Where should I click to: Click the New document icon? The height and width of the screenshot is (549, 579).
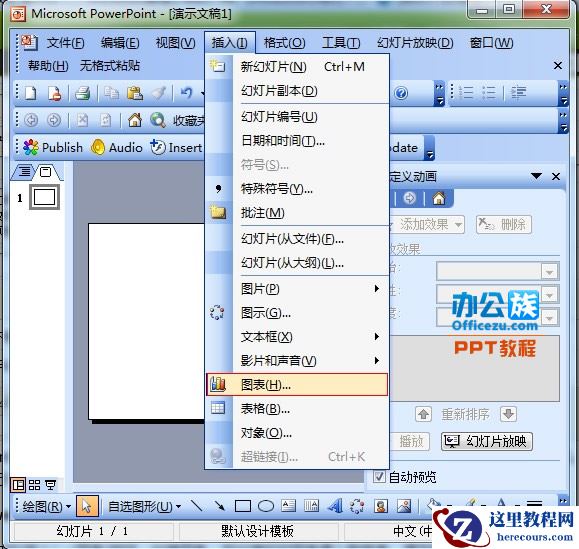tap(30, 93)
